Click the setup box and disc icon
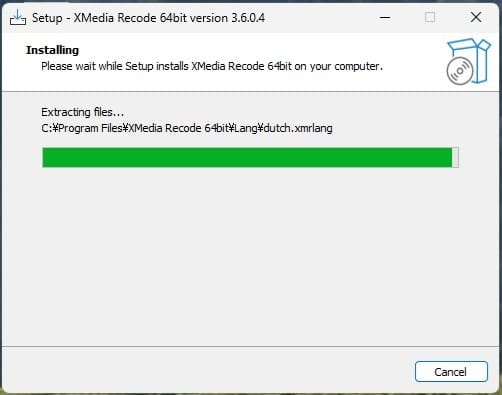Screen dimensions: 502x395 pyautogui.click(x=468, y=61)
